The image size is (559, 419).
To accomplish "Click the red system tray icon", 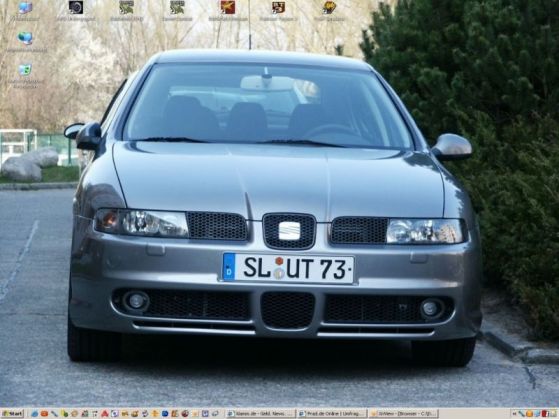I will point(545,414).
